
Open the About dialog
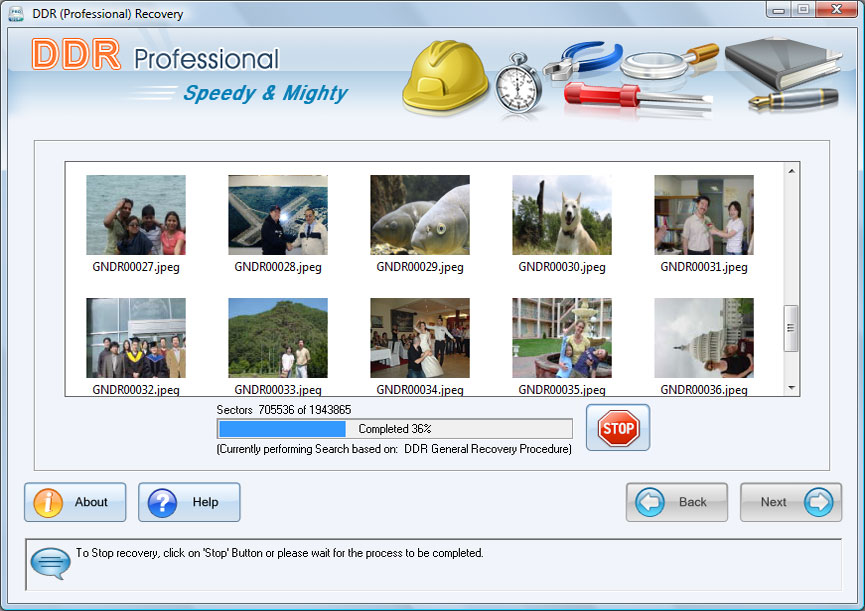click(75, 502)
